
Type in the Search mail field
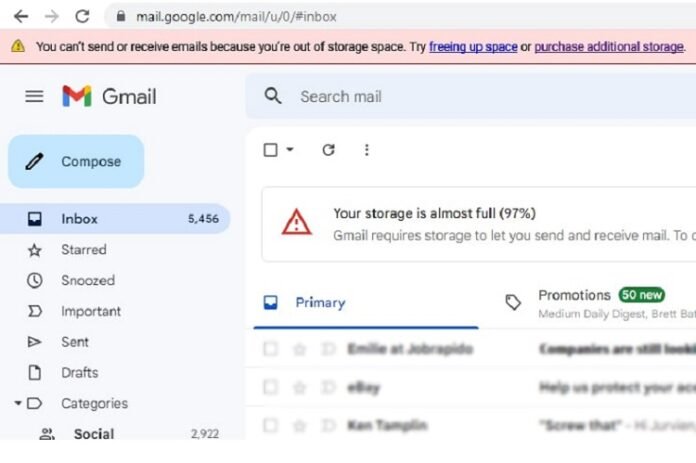coord(450,96)
